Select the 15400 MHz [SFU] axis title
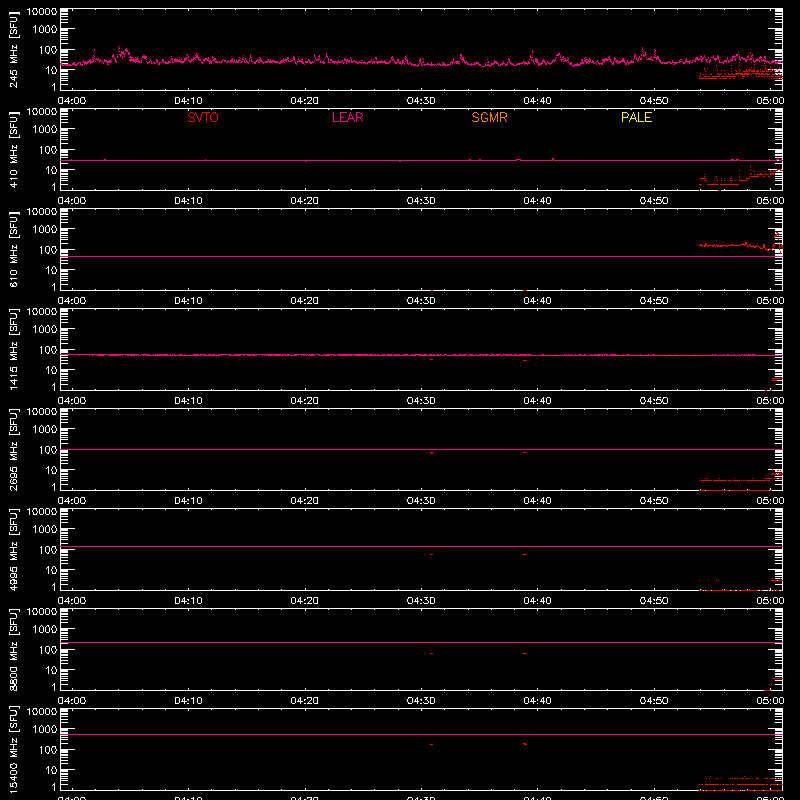Image resolution: width=800 pixels, height=800 pixels. click(x=14, y=749)
